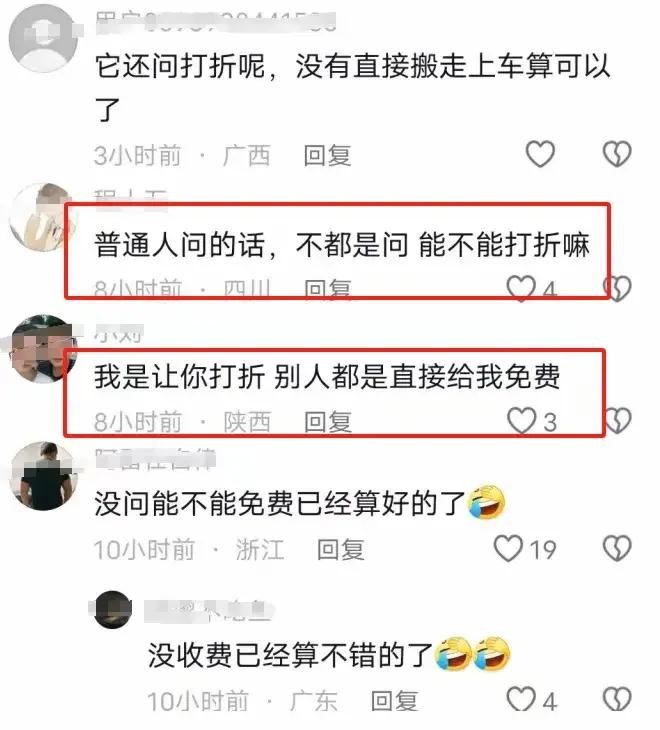Dislike the Guangdong reply via broken heart
660x730 pixels.
pyautogui.click(x=617, y=699)
